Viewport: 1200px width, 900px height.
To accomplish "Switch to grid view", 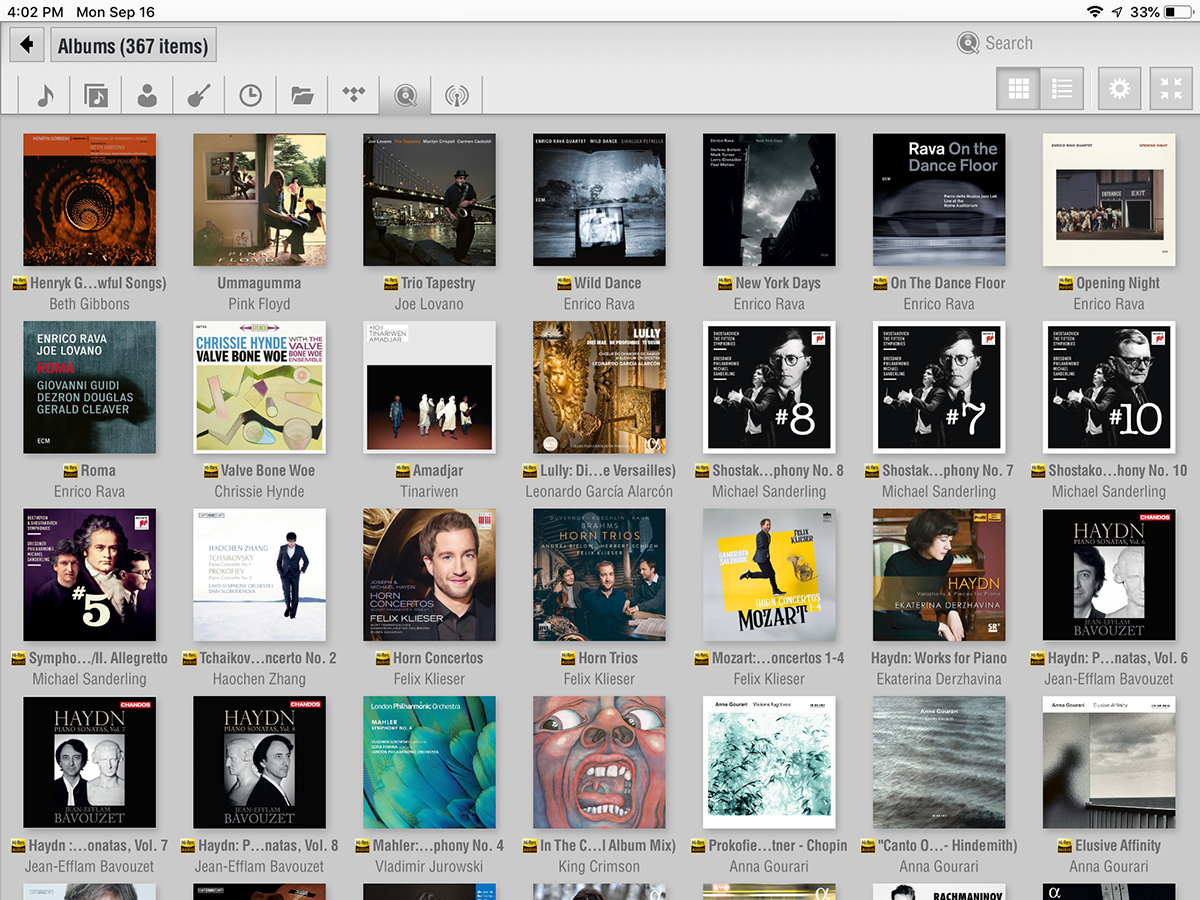I will coord(1018,89).
